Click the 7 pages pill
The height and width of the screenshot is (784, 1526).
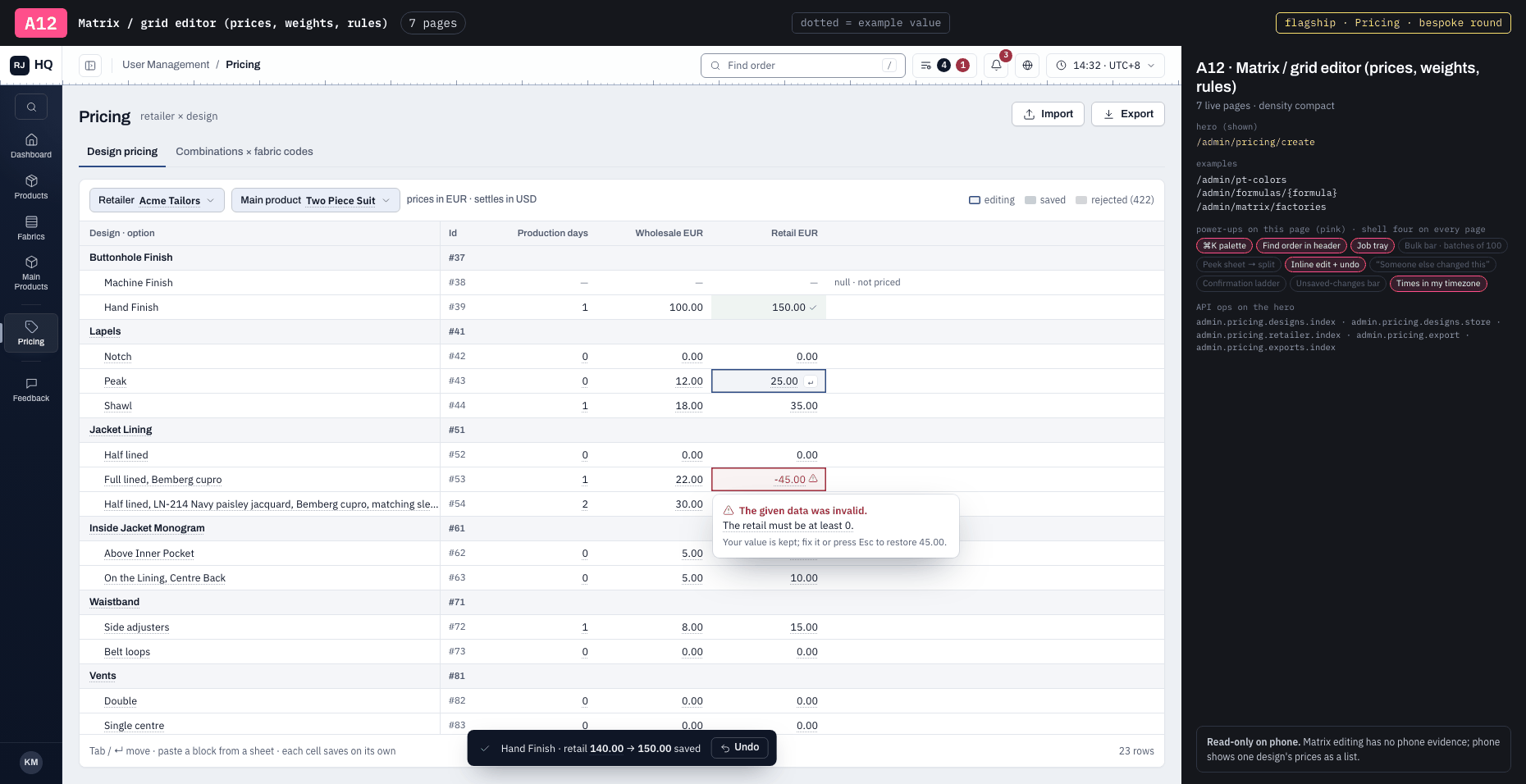[x=433, y=23]
